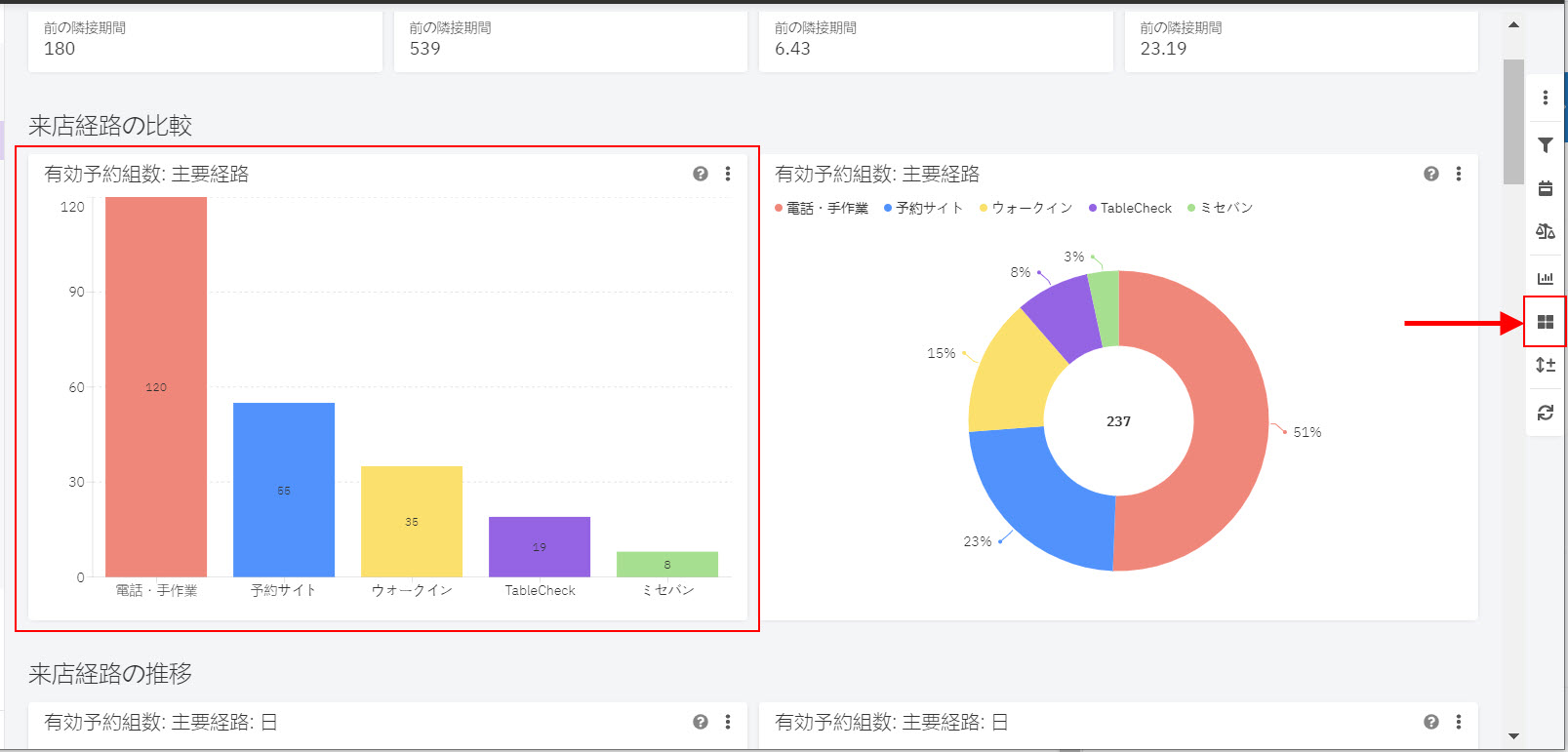Click the bar chart icon in sidebar
The height and width of the screenshot is (752, 1568).
(x=1546, y=278)
